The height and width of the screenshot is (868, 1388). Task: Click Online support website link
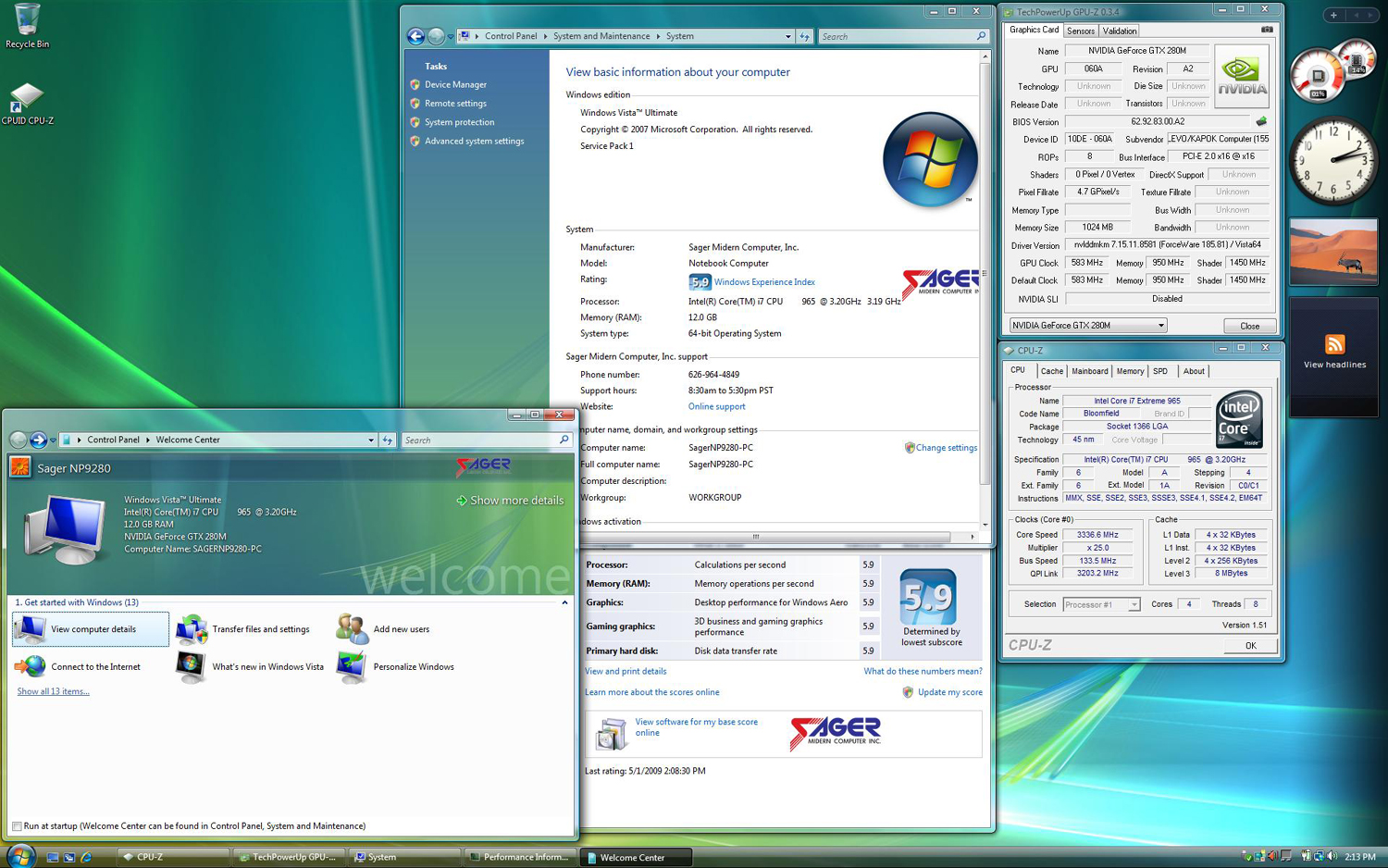point(716,406)
